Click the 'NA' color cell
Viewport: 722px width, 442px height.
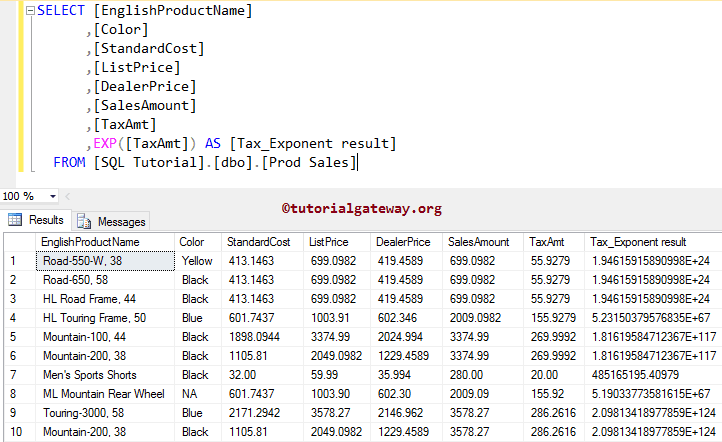tap(198, 394)
